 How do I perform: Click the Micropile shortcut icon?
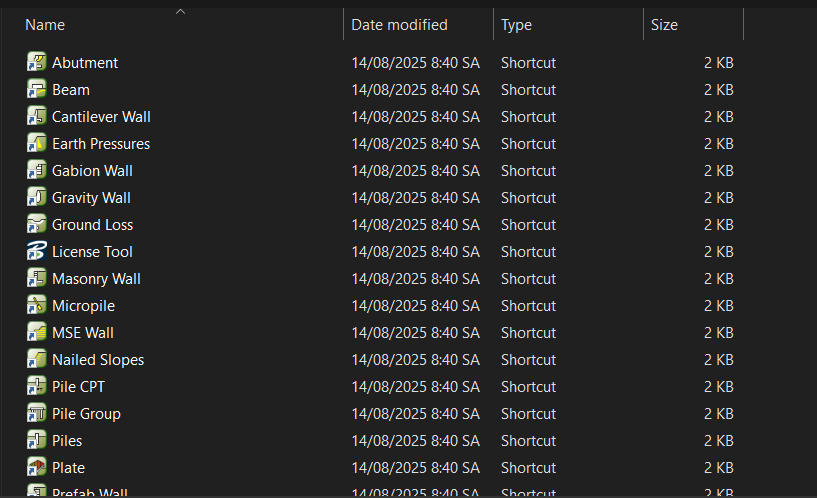(37, 305)
